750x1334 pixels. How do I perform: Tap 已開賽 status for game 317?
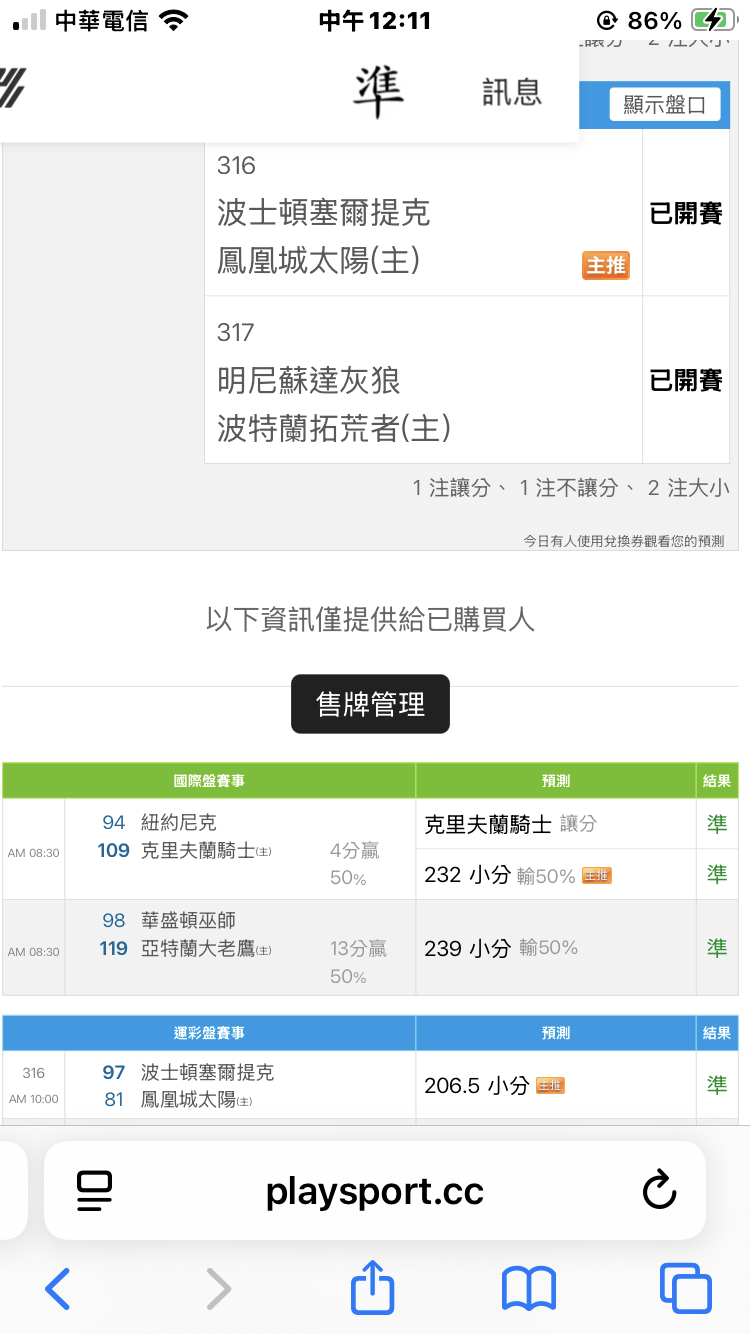click(x=686, y=380)
